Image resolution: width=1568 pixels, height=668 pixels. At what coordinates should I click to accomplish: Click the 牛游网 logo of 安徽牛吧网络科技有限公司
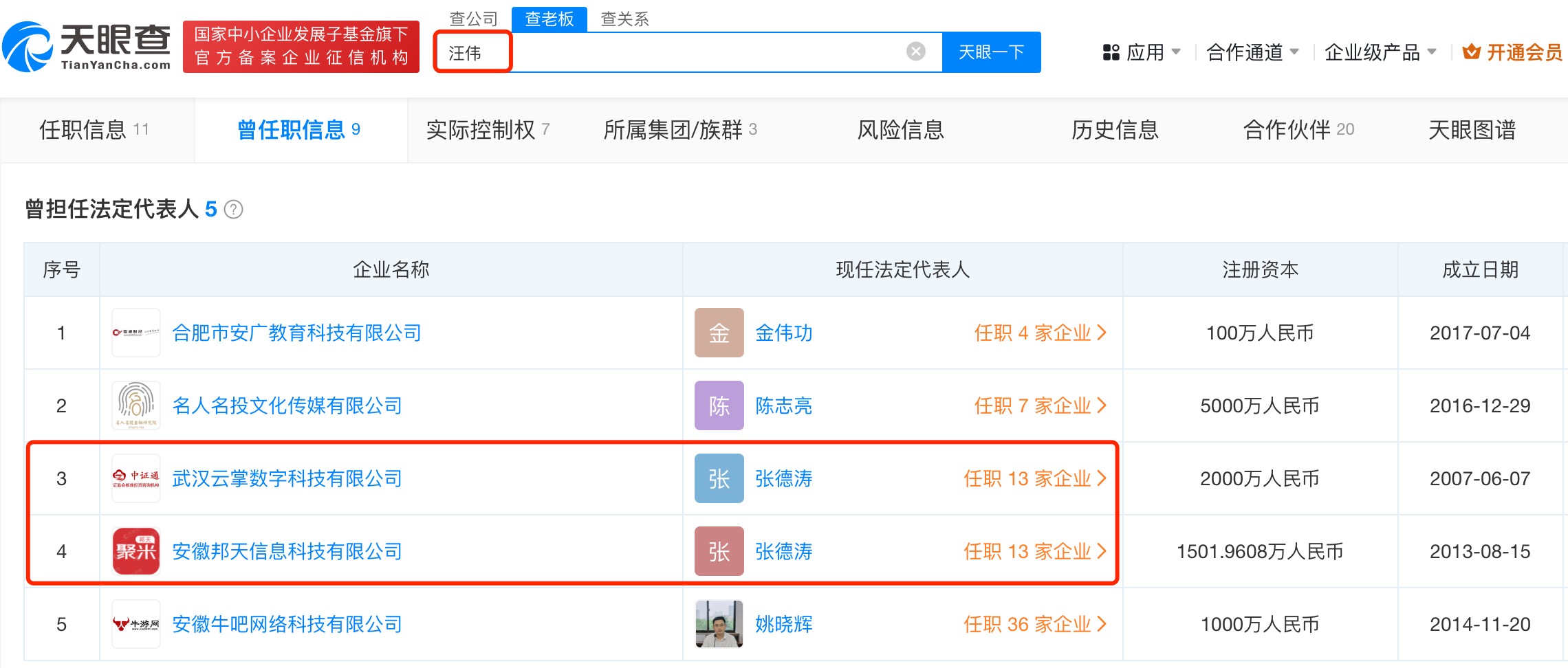[x=135, y=624]
